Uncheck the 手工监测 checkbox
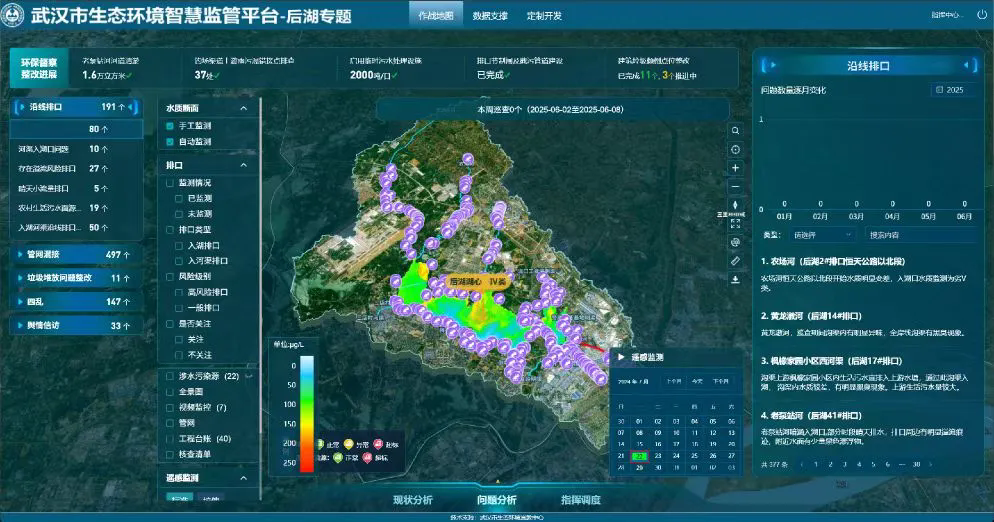 170,126
